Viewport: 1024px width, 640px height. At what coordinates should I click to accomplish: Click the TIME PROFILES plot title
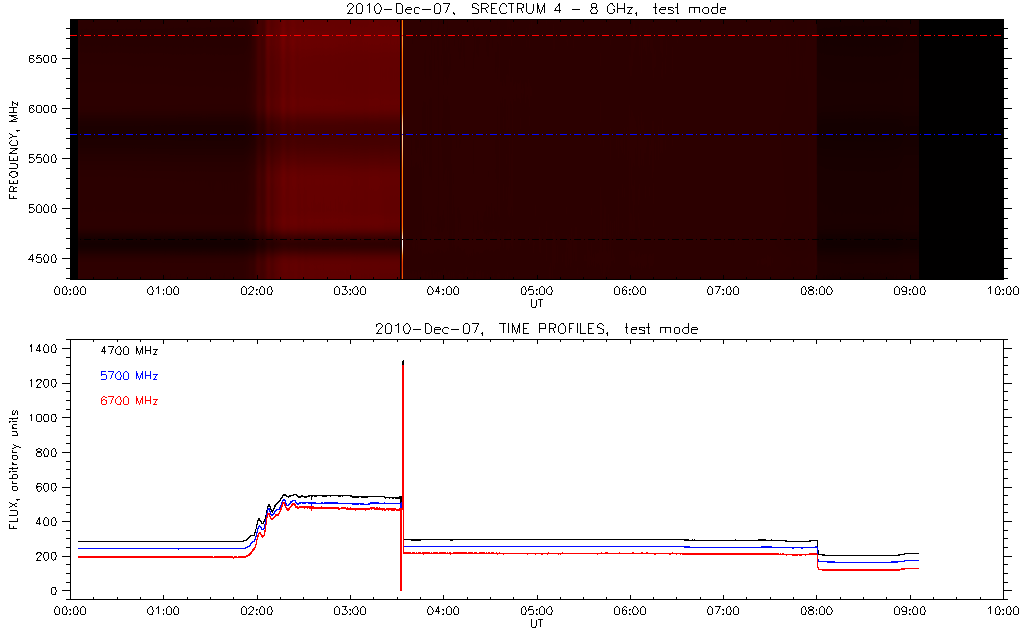tap(536, 329)
